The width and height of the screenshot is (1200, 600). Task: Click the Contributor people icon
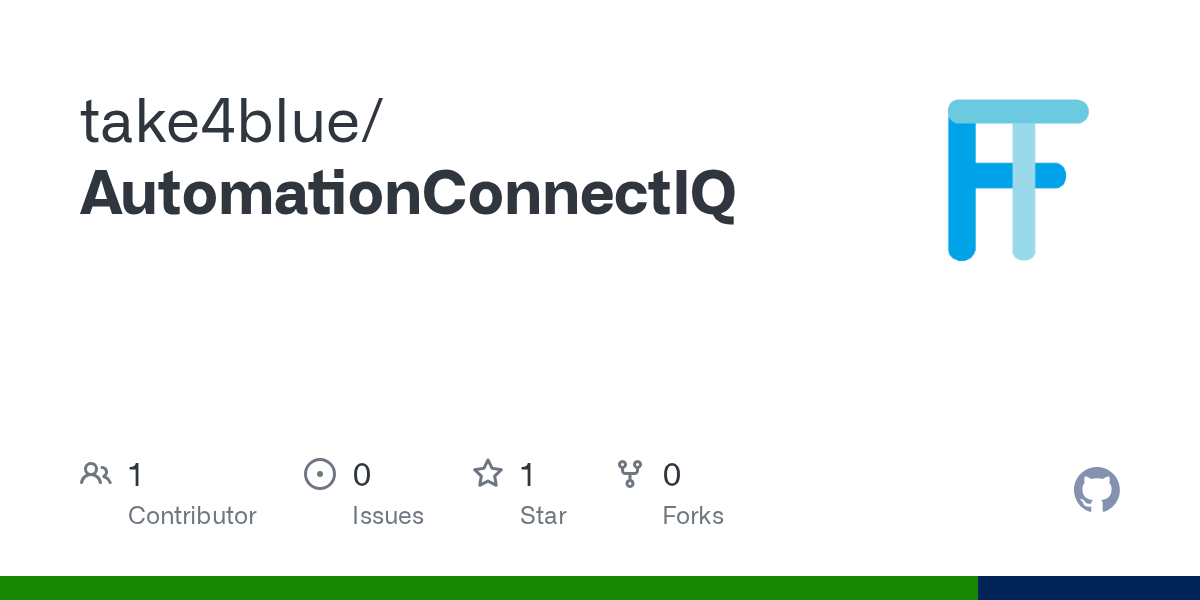(x=96, y=474)
